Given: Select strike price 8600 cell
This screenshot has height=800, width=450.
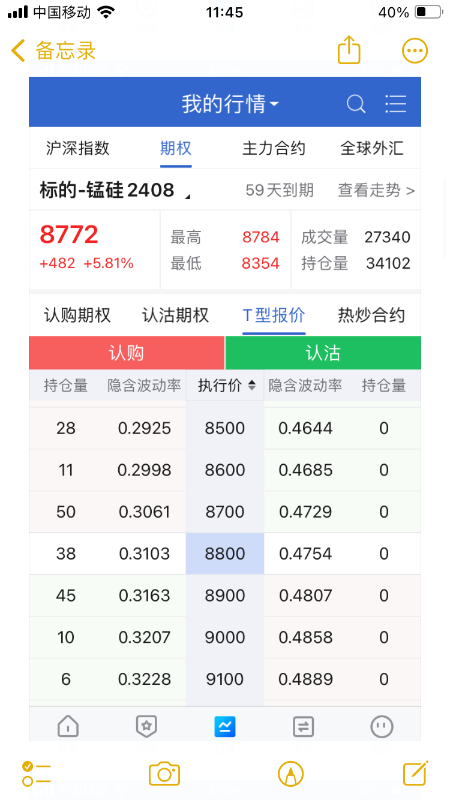Looking at the screenshot, I should point(225,470).
